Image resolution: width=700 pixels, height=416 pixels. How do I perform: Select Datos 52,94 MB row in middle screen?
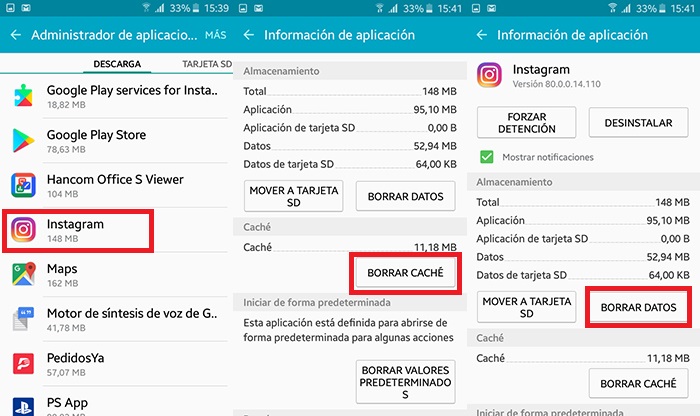[350, 146]
